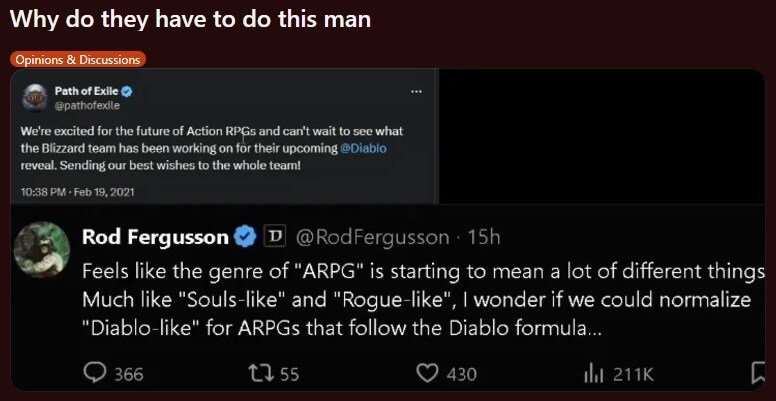Select the Opinions & Discussions flair
Screen dimensions: 776x401
78,59
